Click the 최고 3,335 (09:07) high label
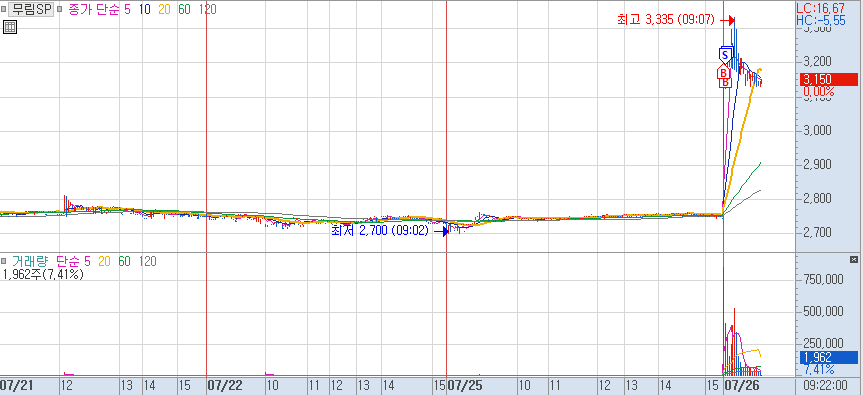Viewport: 863px width, 395px height. (666, 20)
